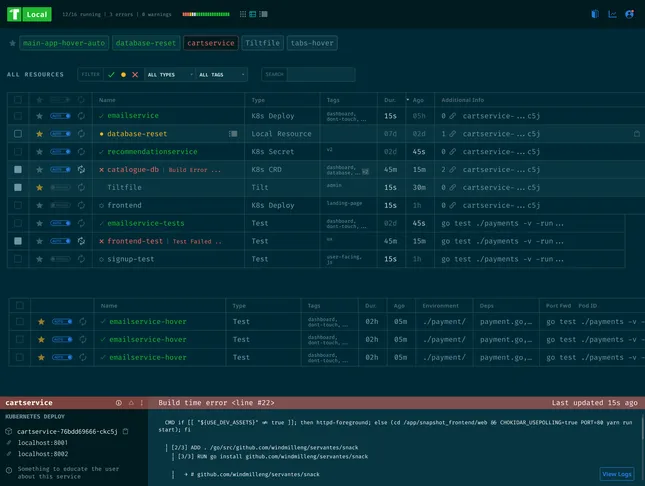Image resolution: width=645 pixels, height=486 pixels.
Task: Open endpoint link icon in catalogue-db row
Action: 452,170
